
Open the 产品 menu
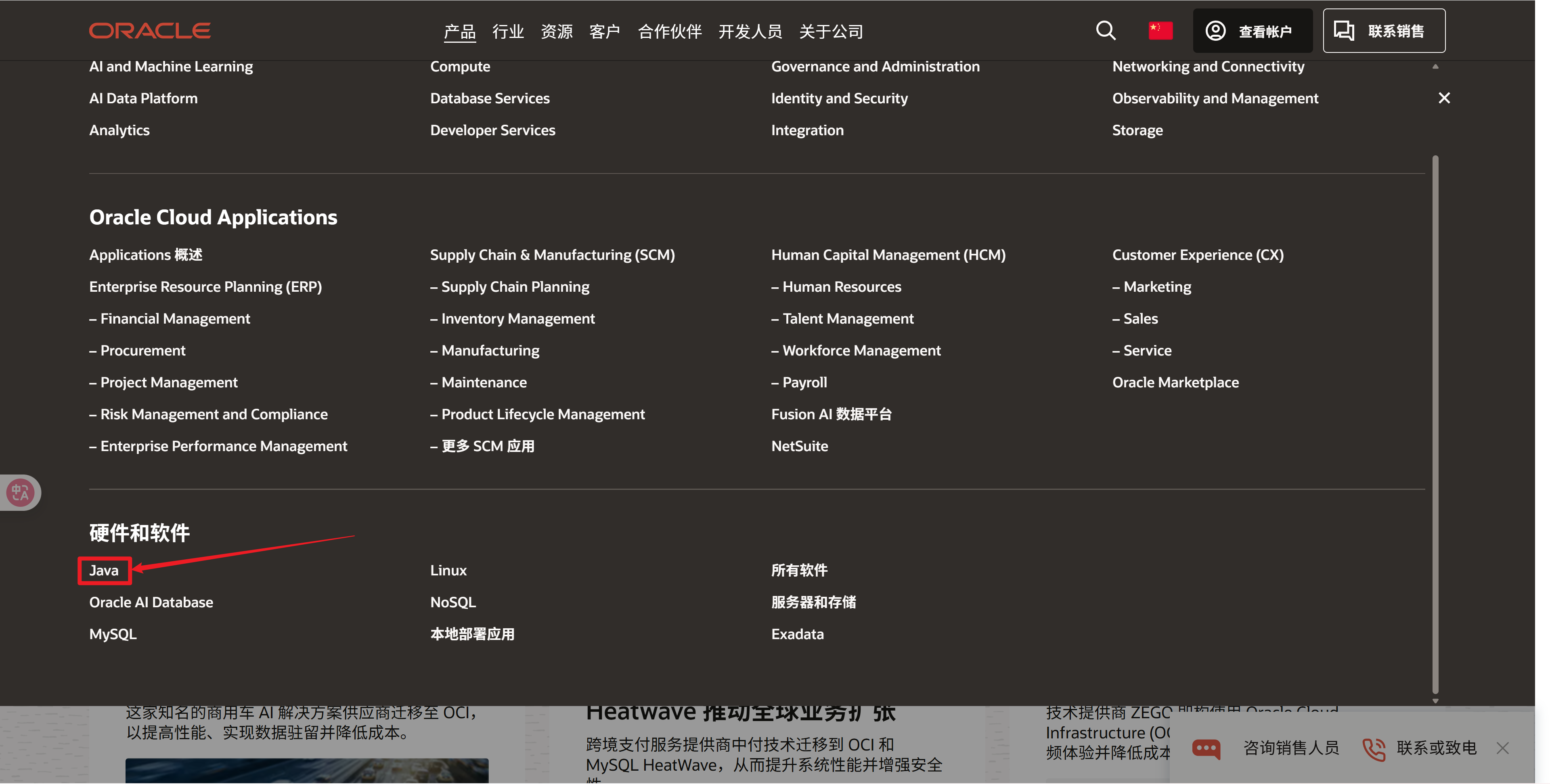[x=460, y=31]
